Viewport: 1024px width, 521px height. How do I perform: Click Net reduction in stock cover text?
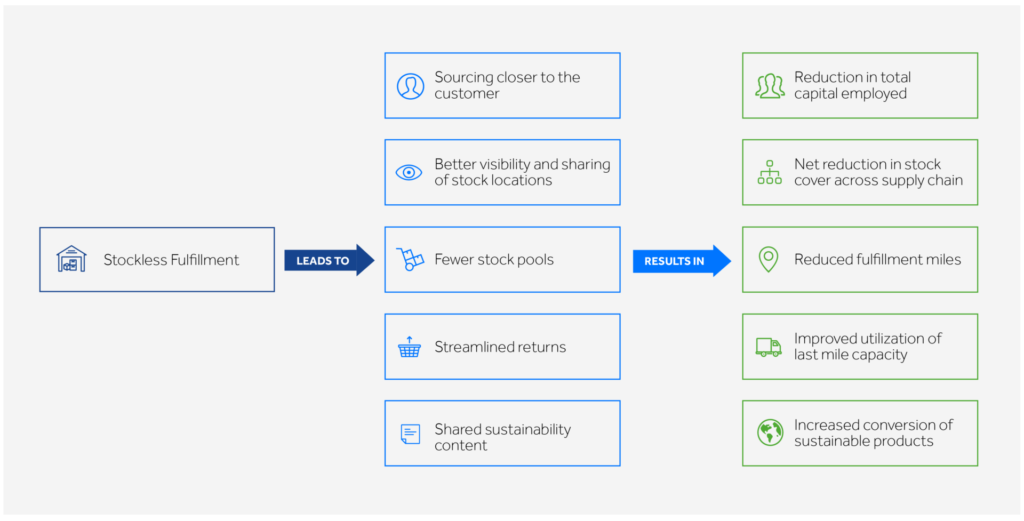[878, 172]
